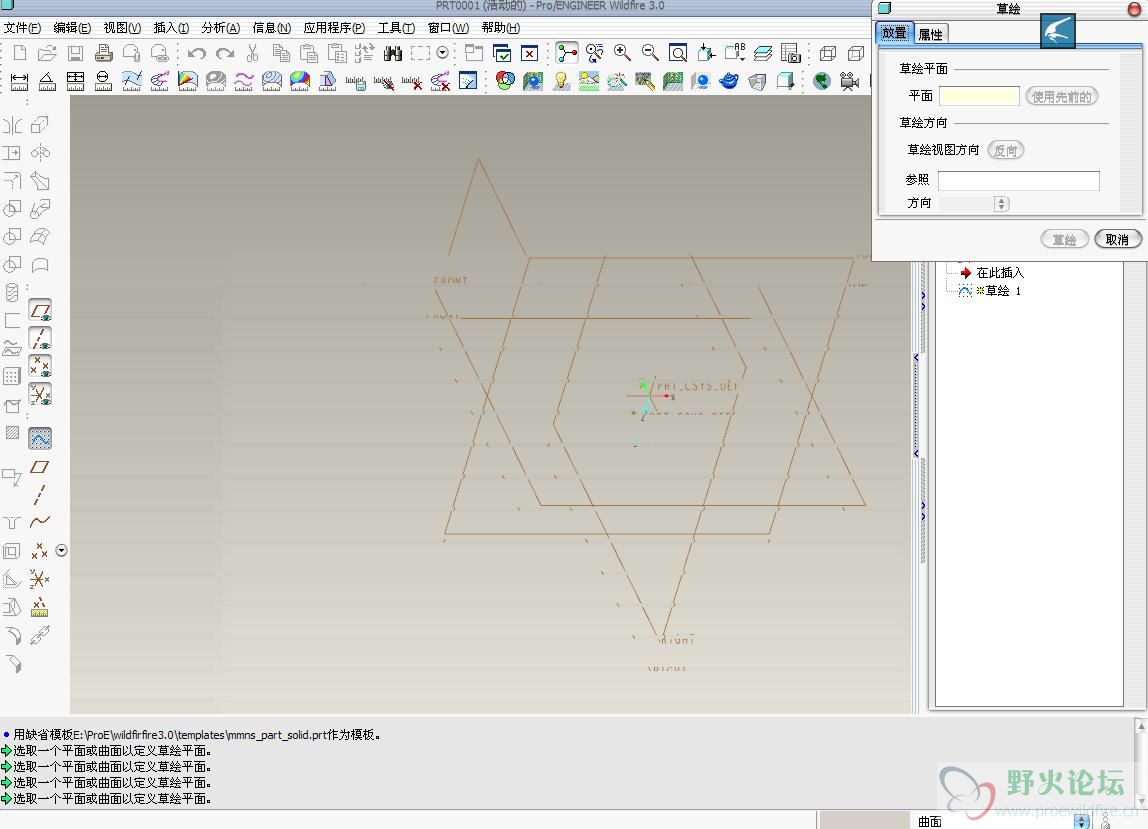
Task: Open the 曲面 filter dropdown
Action: tap(1081, 822)
